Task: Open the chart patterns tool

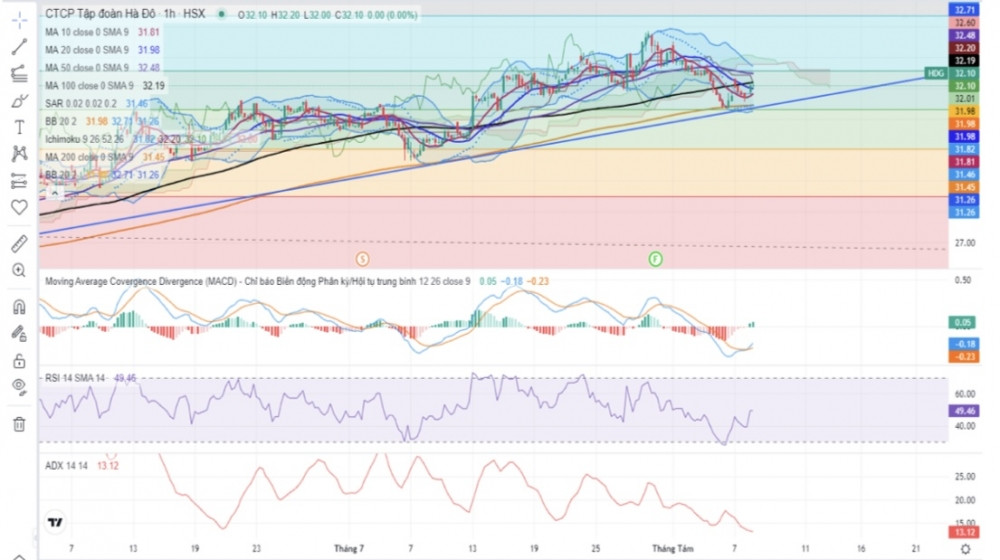Action: (19, 153)
